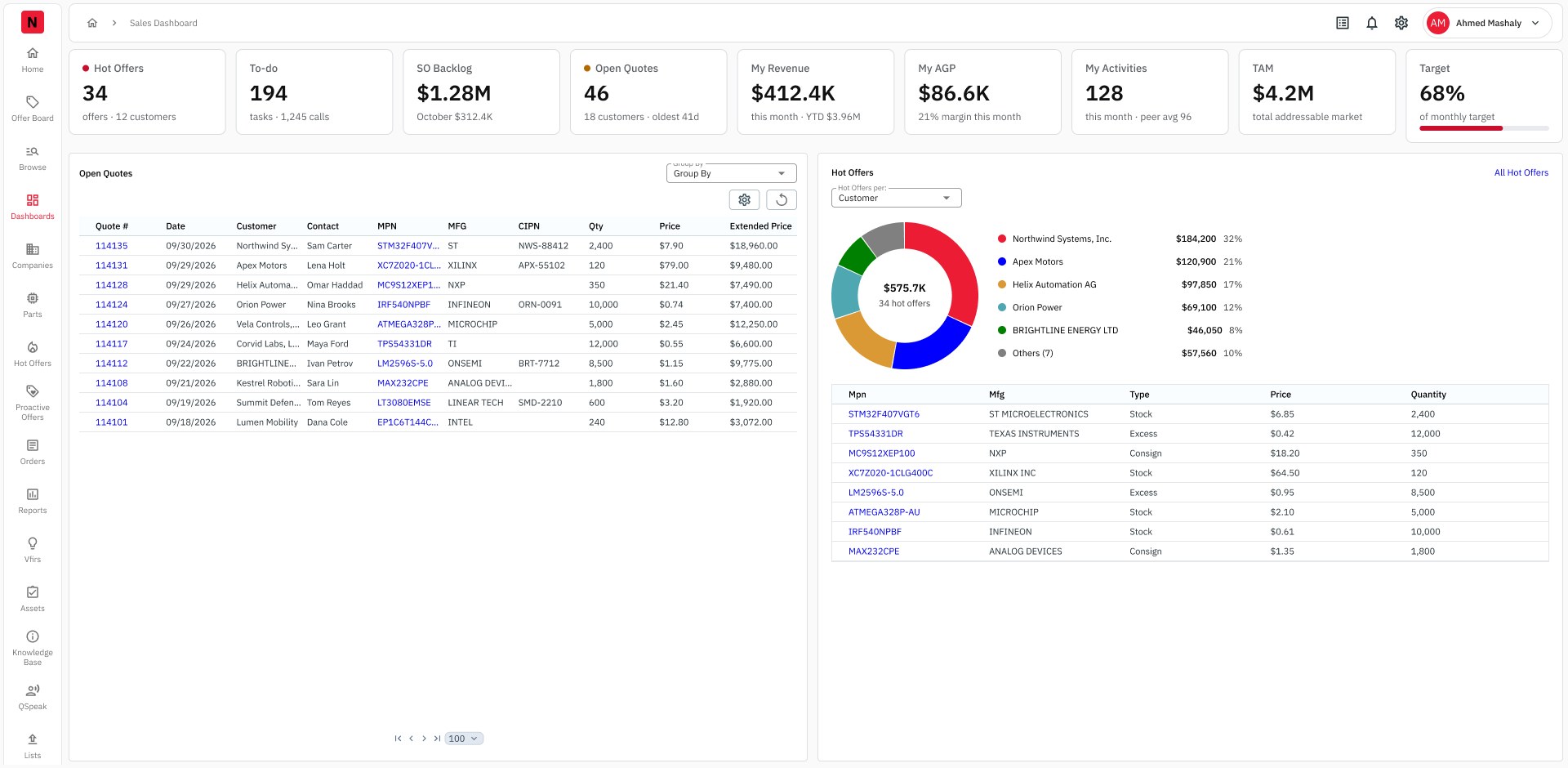Open Assets in the sidebar

[x=33, y=600]
